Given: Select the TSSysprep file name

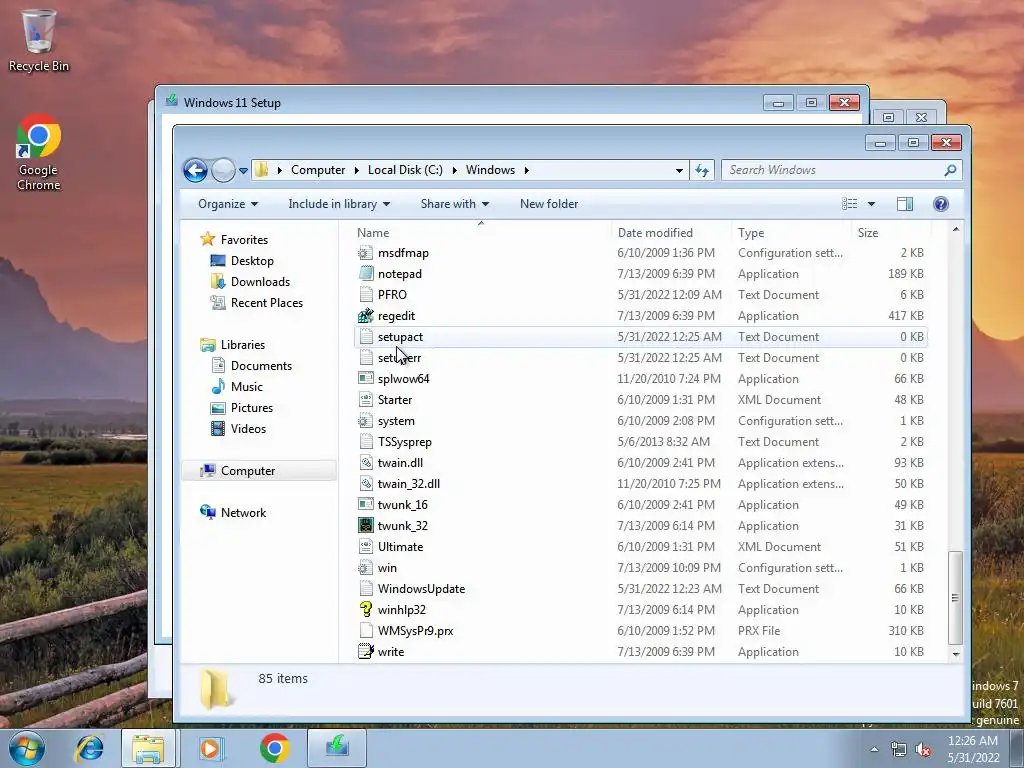Looking at the screenshot, I should [404, 442].
